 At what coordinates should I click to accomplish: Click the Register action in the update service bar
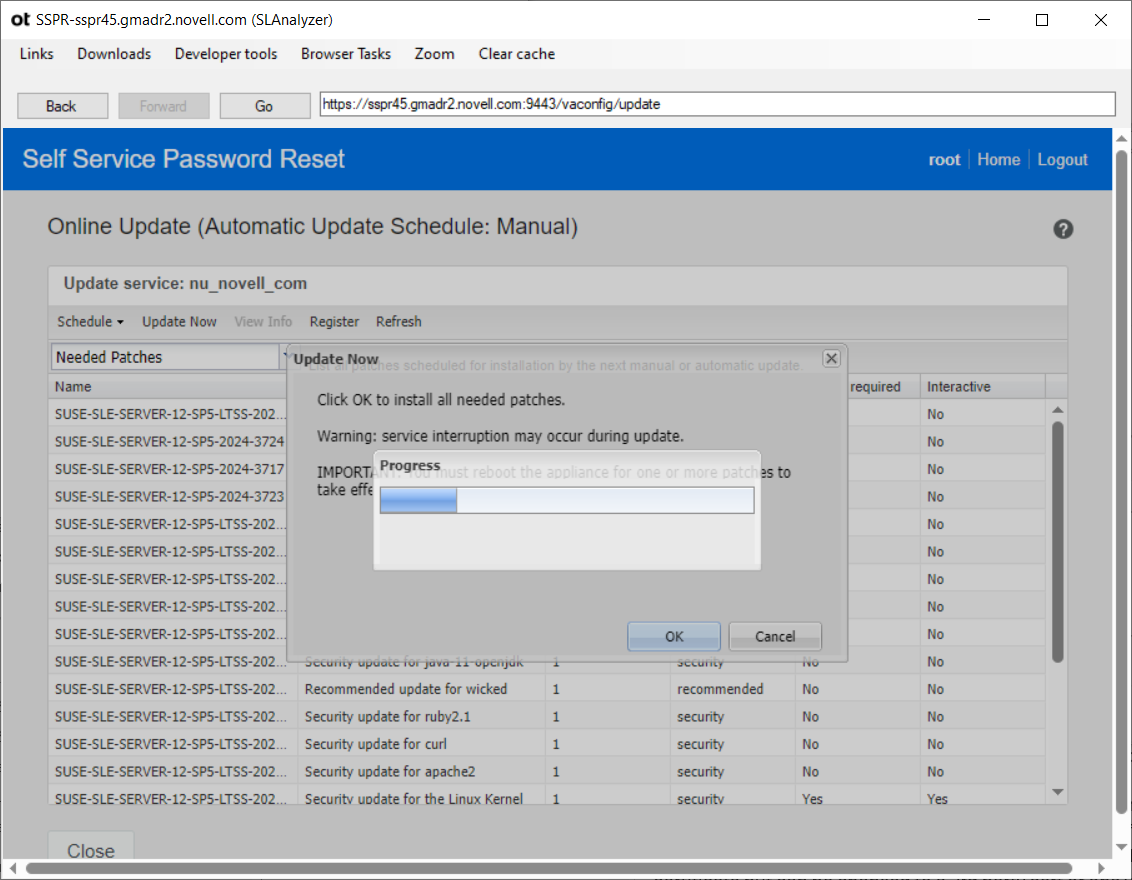[x=334, y=321]
